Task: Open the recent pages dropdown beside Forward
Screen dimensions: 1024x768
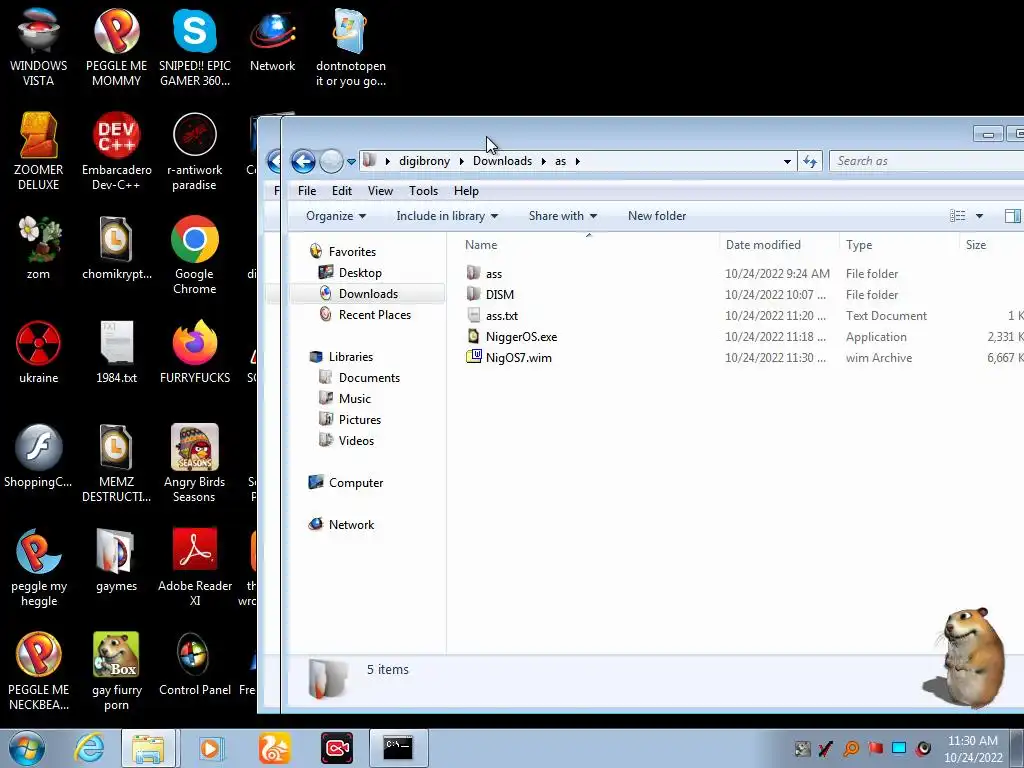Action: pyautogui.click(x=351, y=161)
